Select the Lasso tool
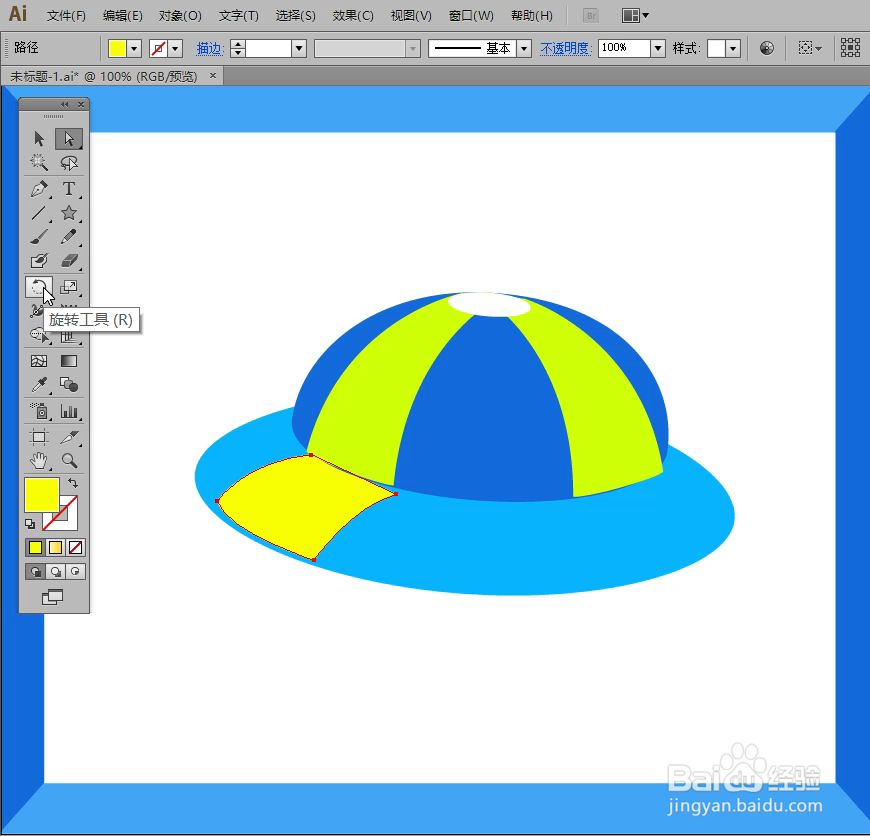This screenshot has width=870, height=836. (69, 163)
